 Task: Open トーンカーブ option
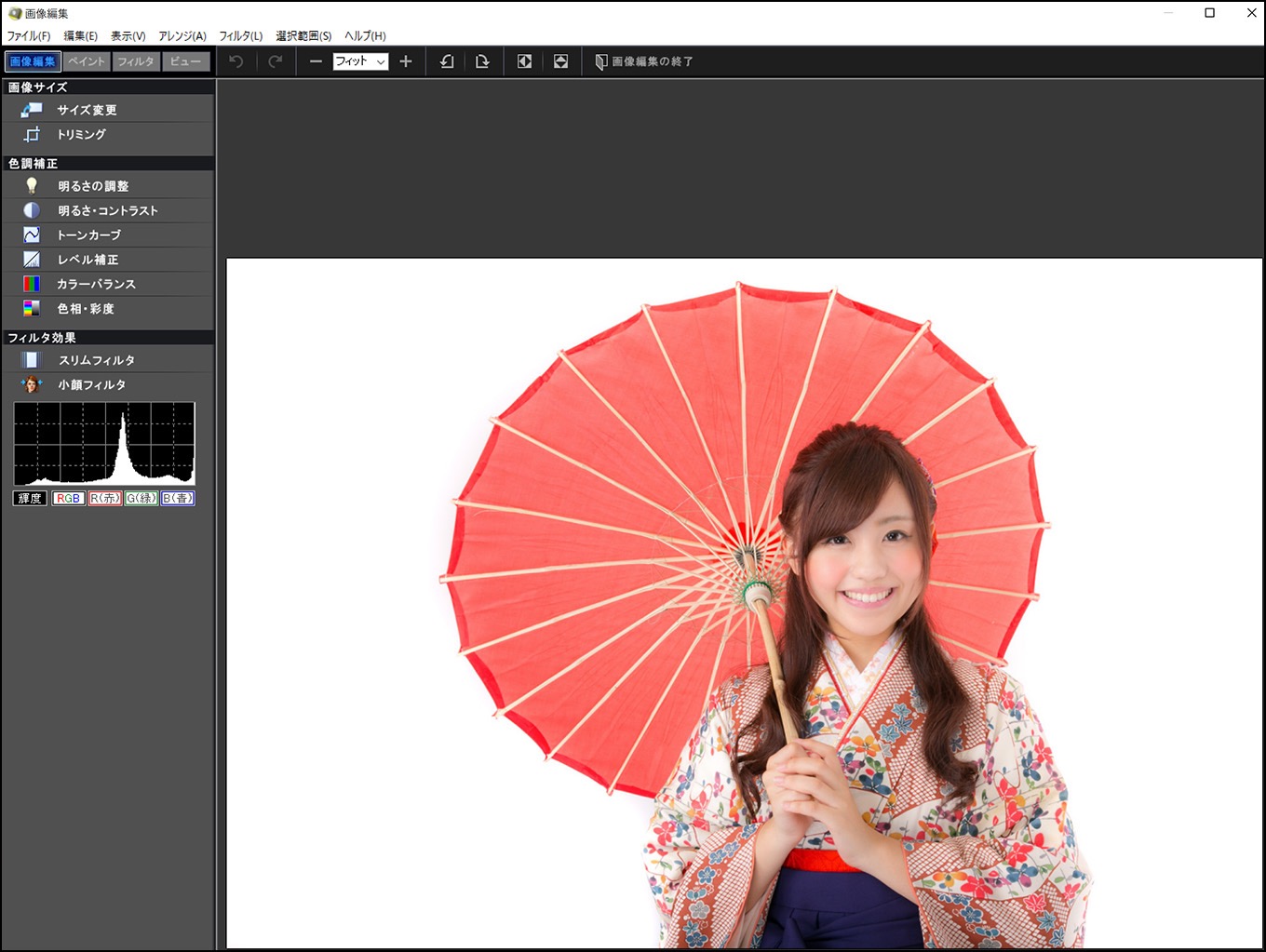click(x=89, y=235)
